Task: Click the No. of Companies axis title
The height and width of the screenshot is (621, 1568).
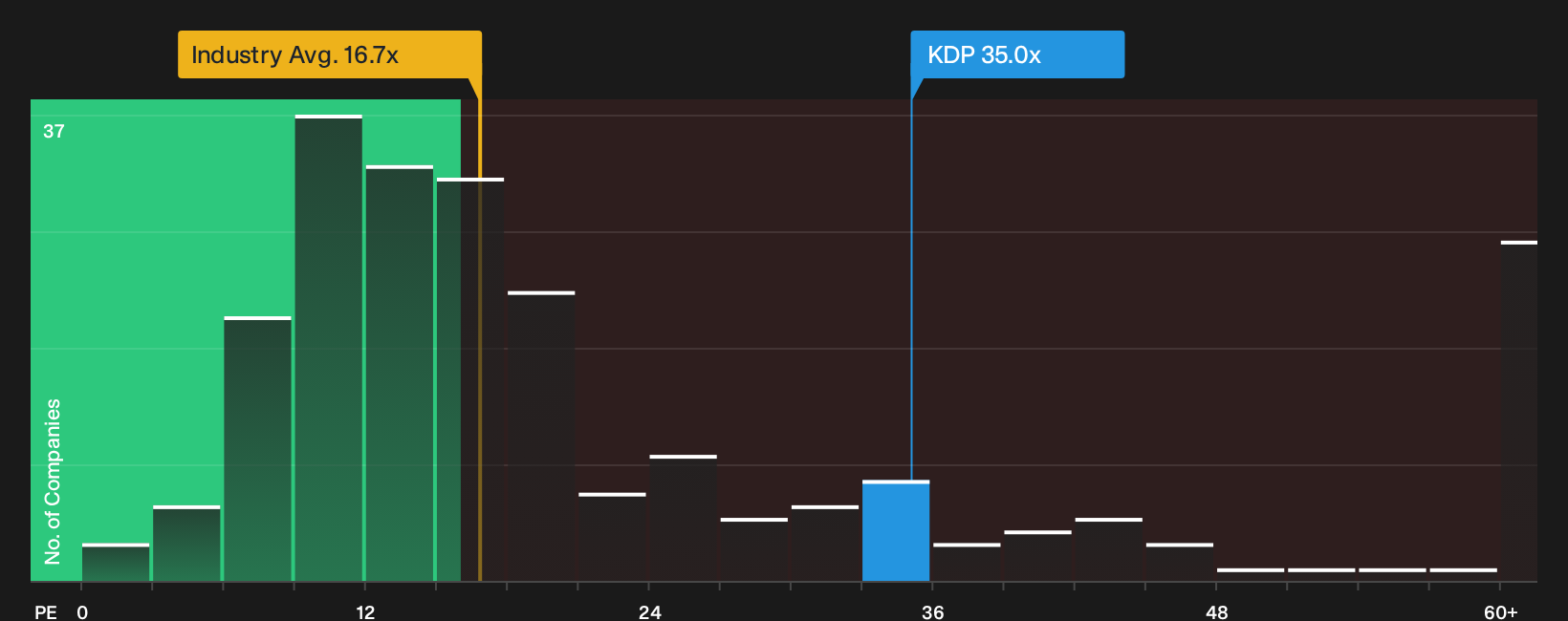Action: click(x=53, y=481)
